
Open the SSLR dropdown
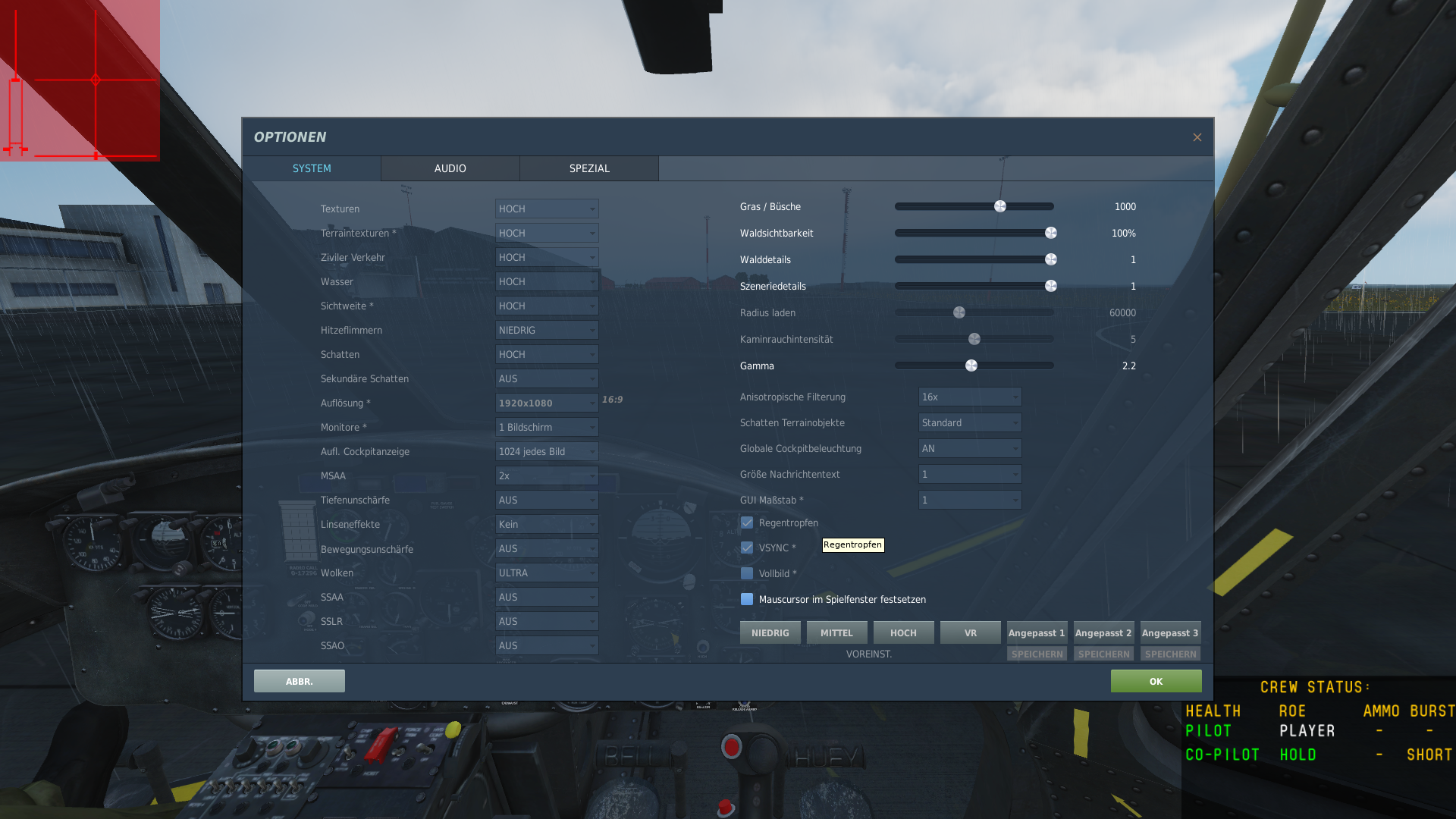(547, 621)
